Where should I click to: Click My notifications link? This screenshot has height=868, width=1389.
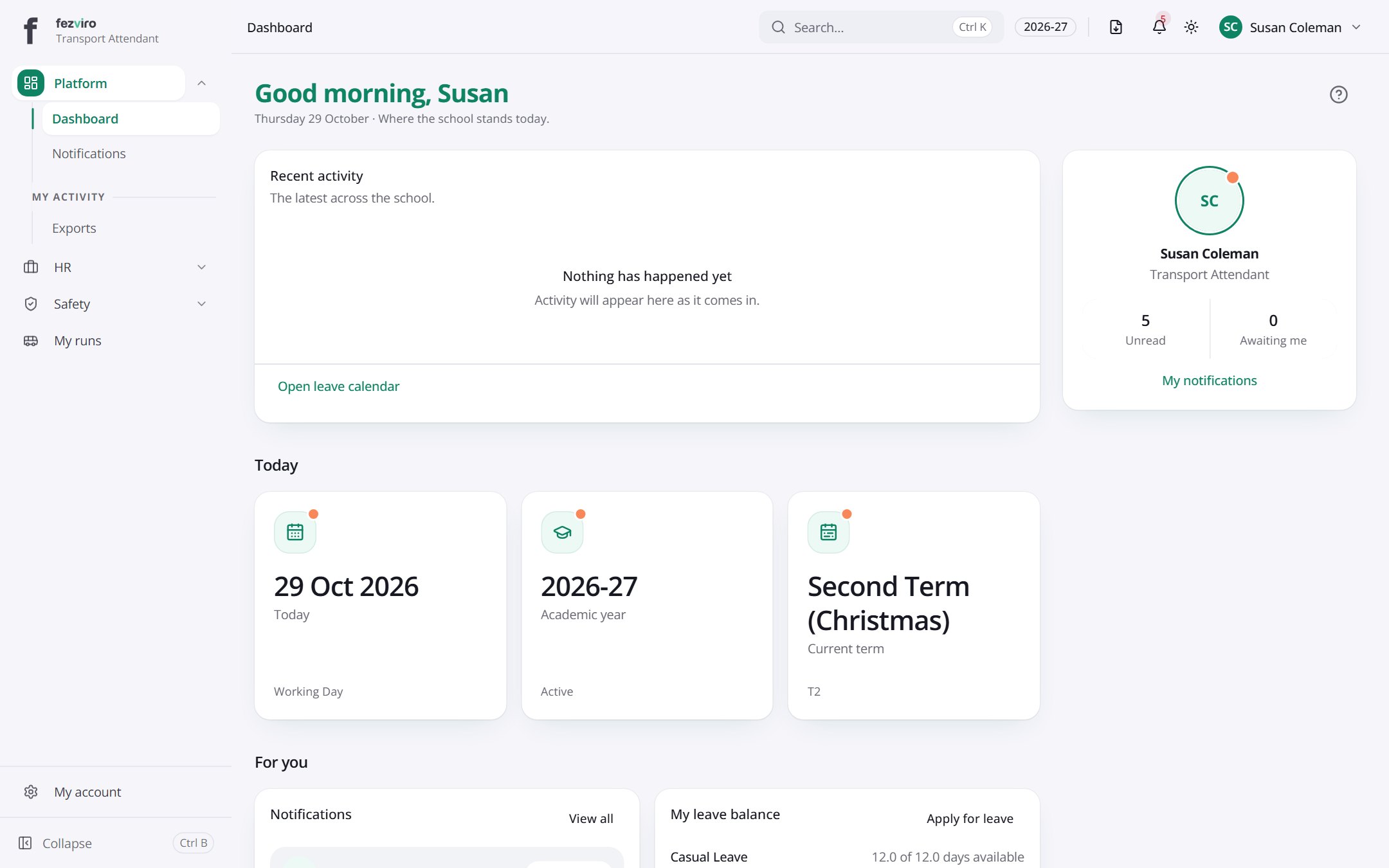click(1209, 381)
